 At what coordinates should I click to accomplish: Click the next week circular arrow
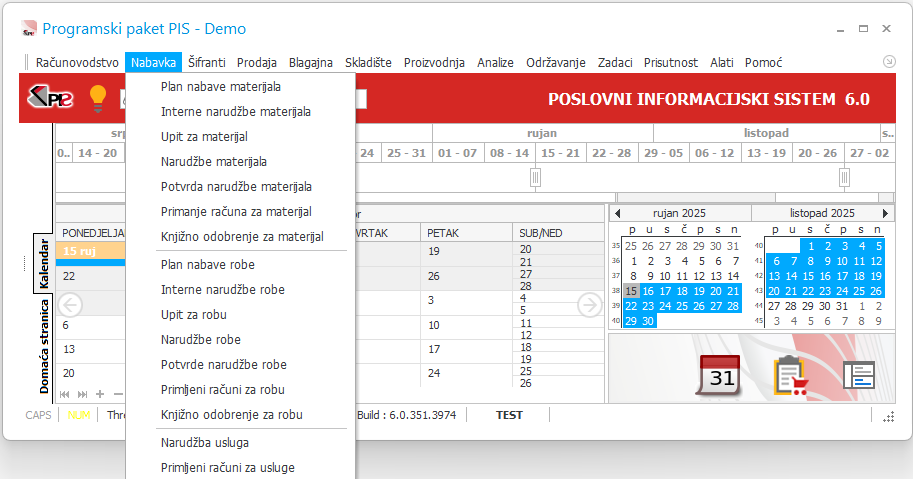589,304
